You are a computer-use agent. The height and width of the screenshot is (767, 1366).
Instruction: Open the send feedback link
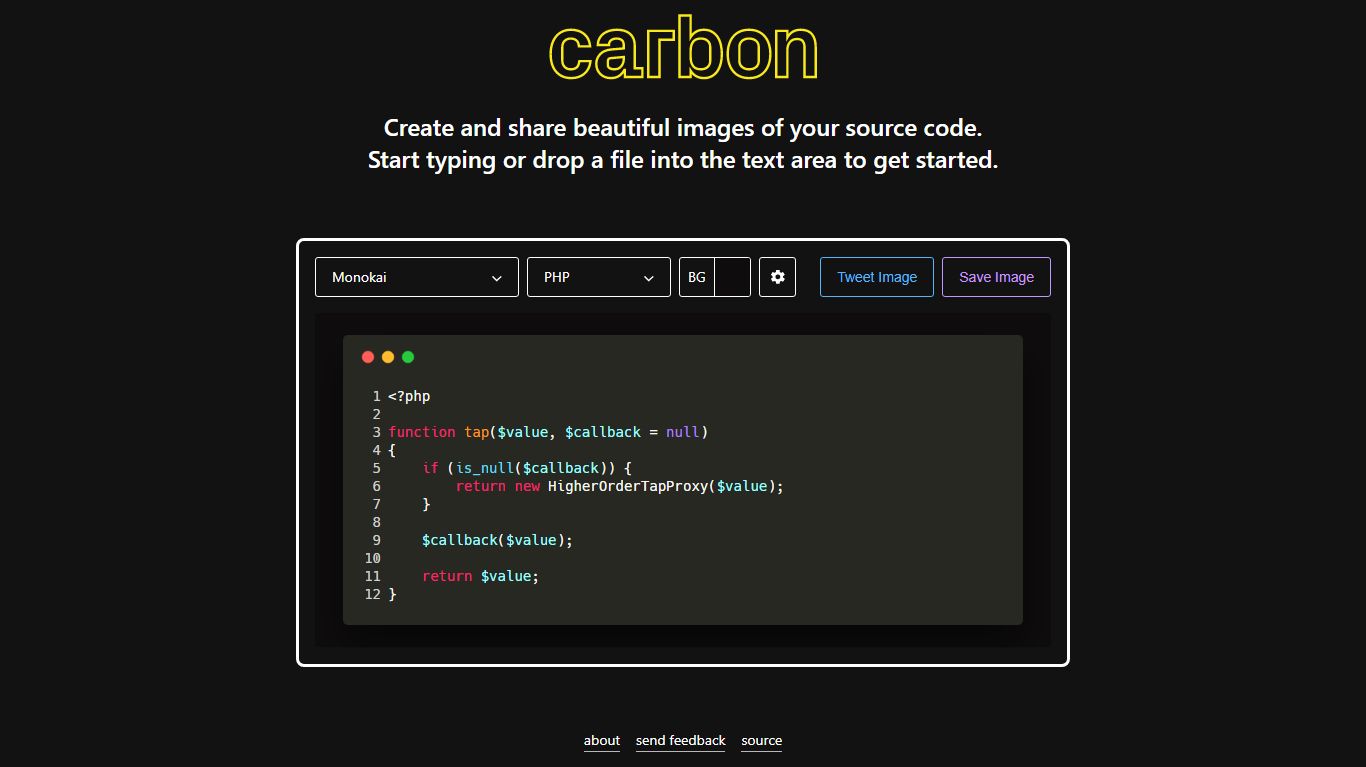click(681, 741)
